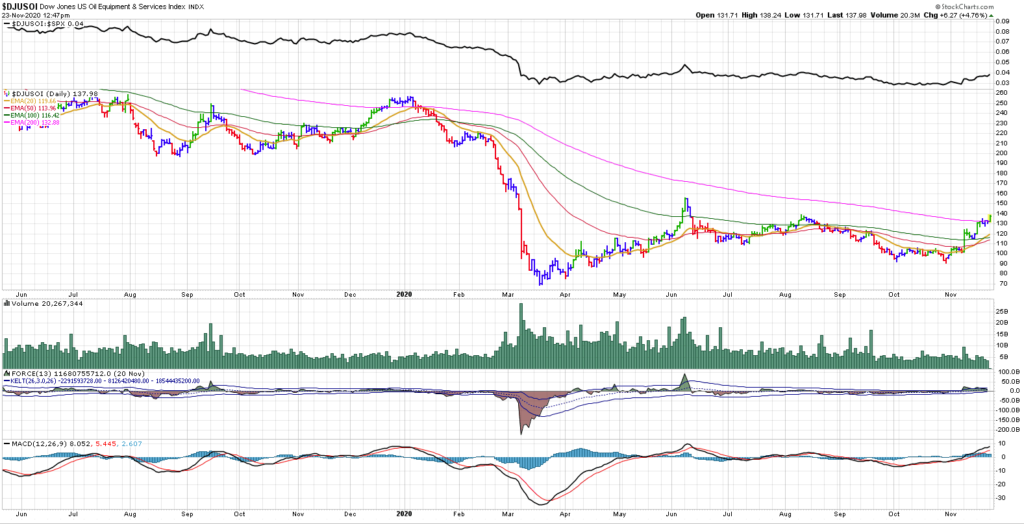Viewport: 1024px width, 524px height.
Task: Click the bar icon beside the Volume label
Action: 7,304
